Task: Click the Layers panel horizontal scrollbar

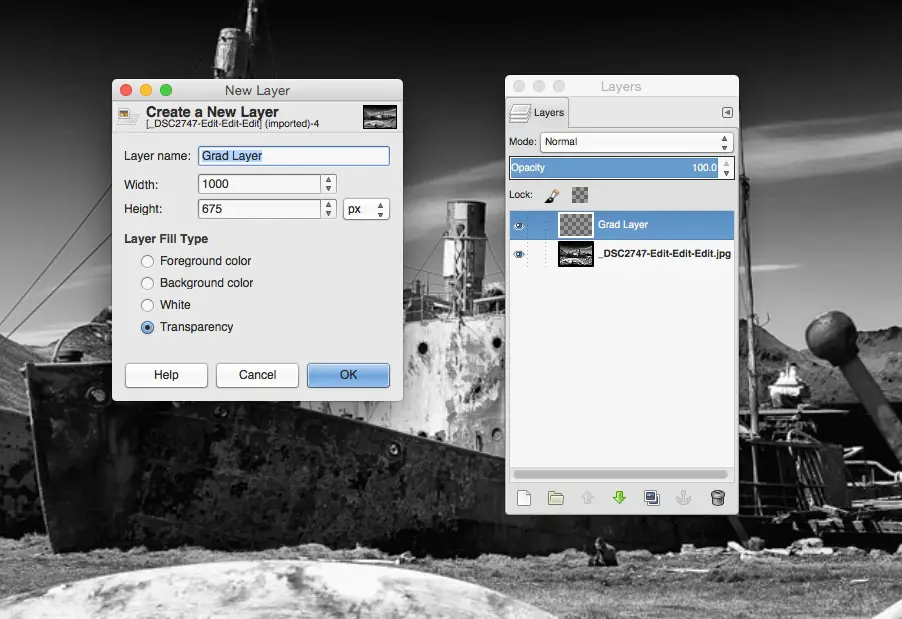Action: click(x=620, y=475)
